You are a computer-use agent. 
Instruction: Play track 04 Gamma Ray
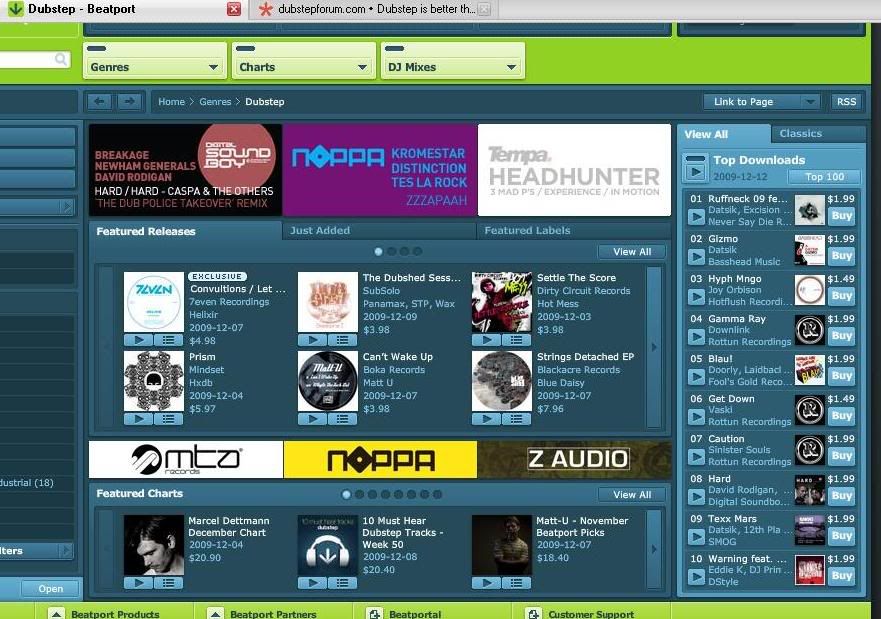click(x=696, y=336)
